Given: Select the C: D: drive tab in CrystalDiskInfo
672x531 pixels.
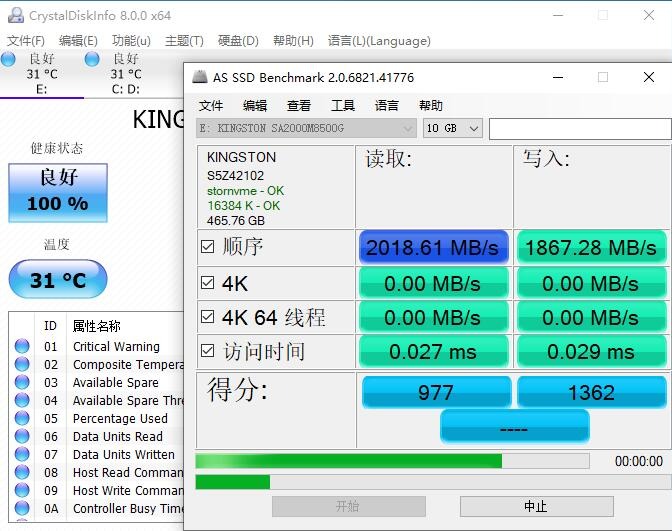Looking at the screenshot, I should pyautogui.click(x=126, y=74).
